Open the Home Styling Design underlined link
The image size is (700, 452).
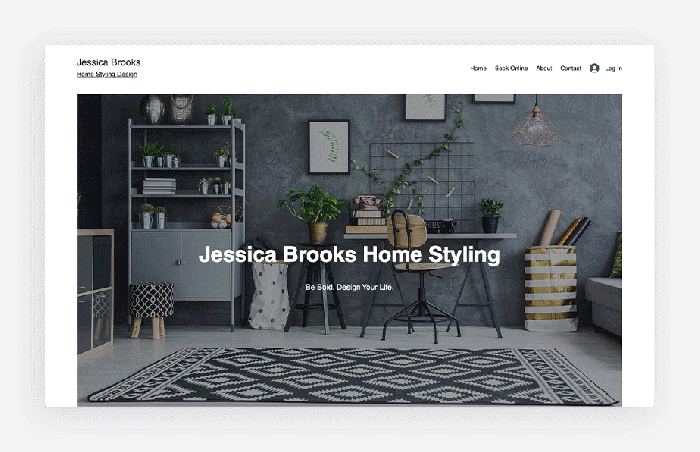click(107, 74)
